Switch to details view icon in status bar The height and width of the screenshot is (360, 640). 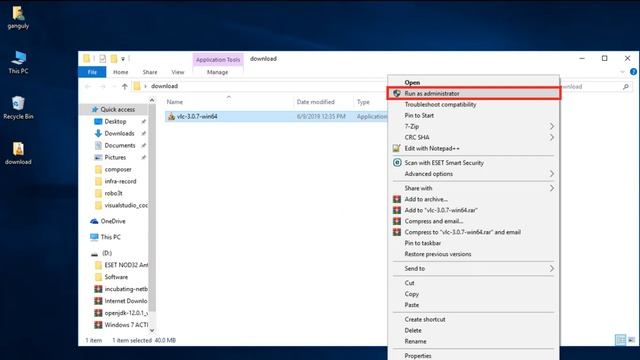(x=620, y=340)
